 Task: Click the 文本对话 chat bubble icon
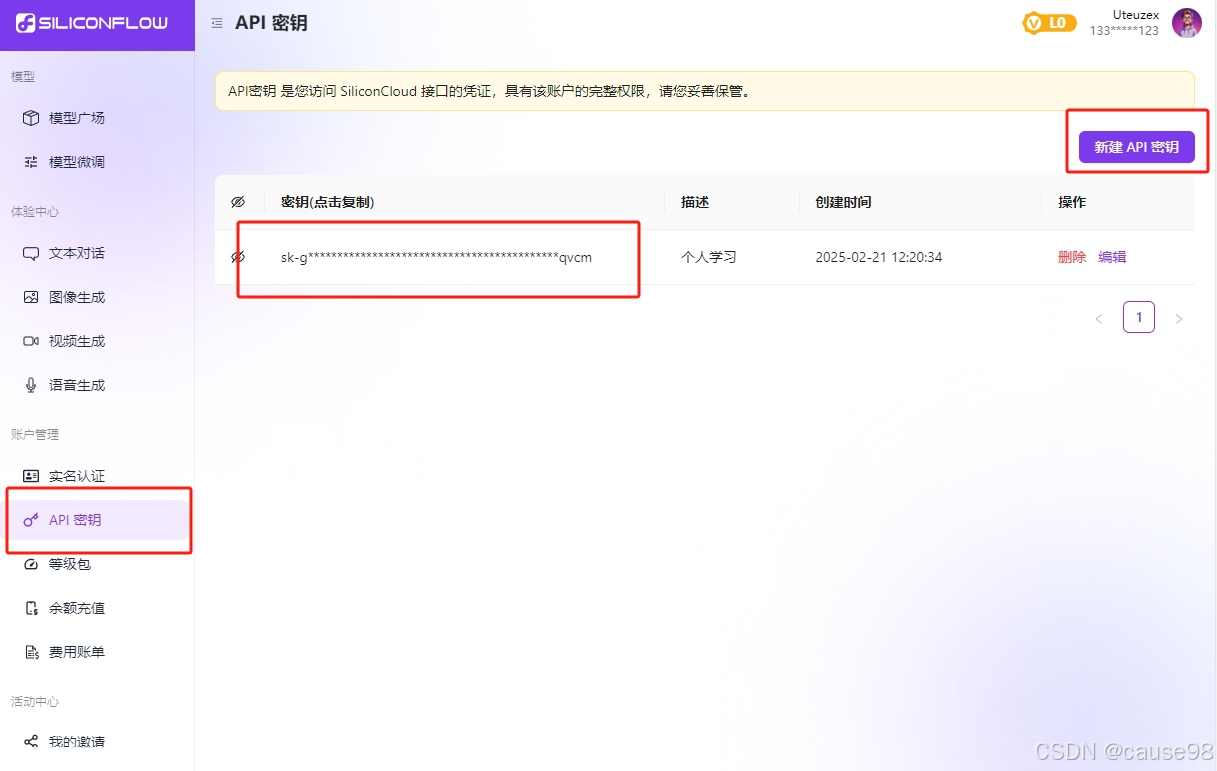pyautogui.click(x=31, y=253)
